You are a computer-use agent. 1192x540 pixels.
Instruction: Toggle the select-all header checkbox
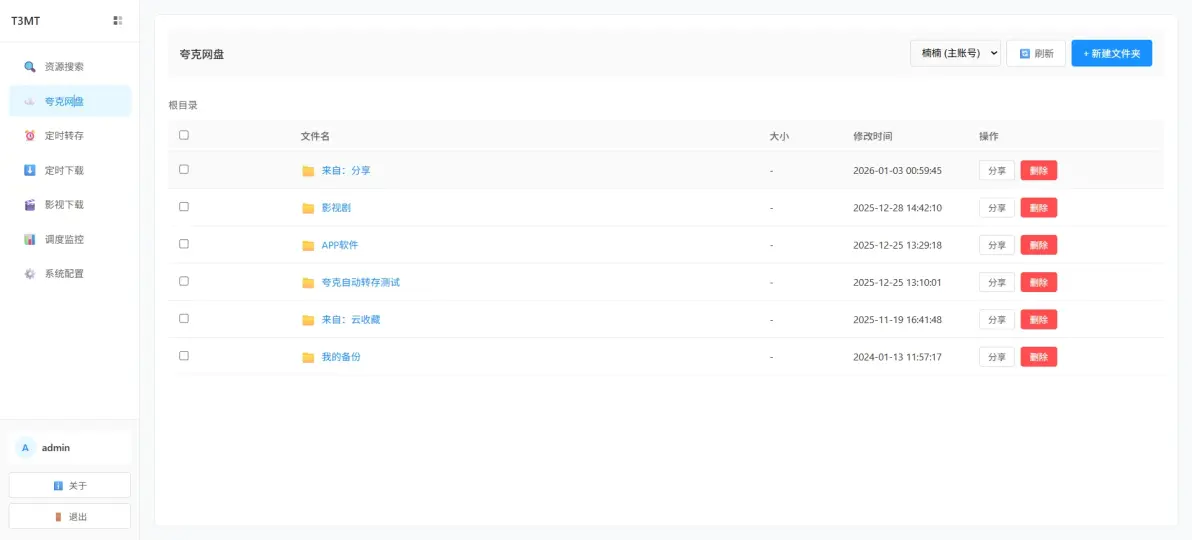click(184, 135)
